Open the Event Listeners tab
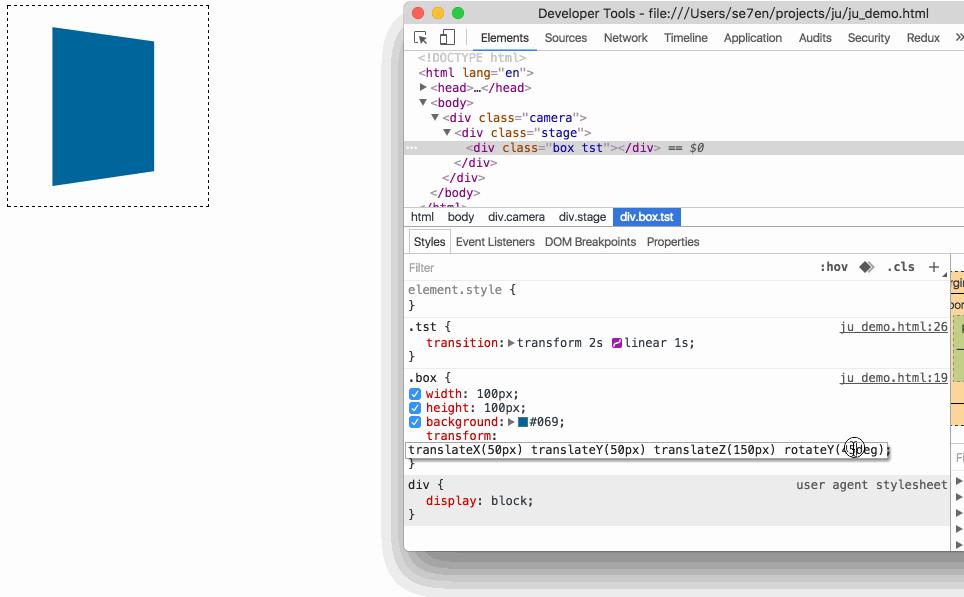The height and width of the screenshot is (597, 964). pyautogui.click(x=495, y=241)
